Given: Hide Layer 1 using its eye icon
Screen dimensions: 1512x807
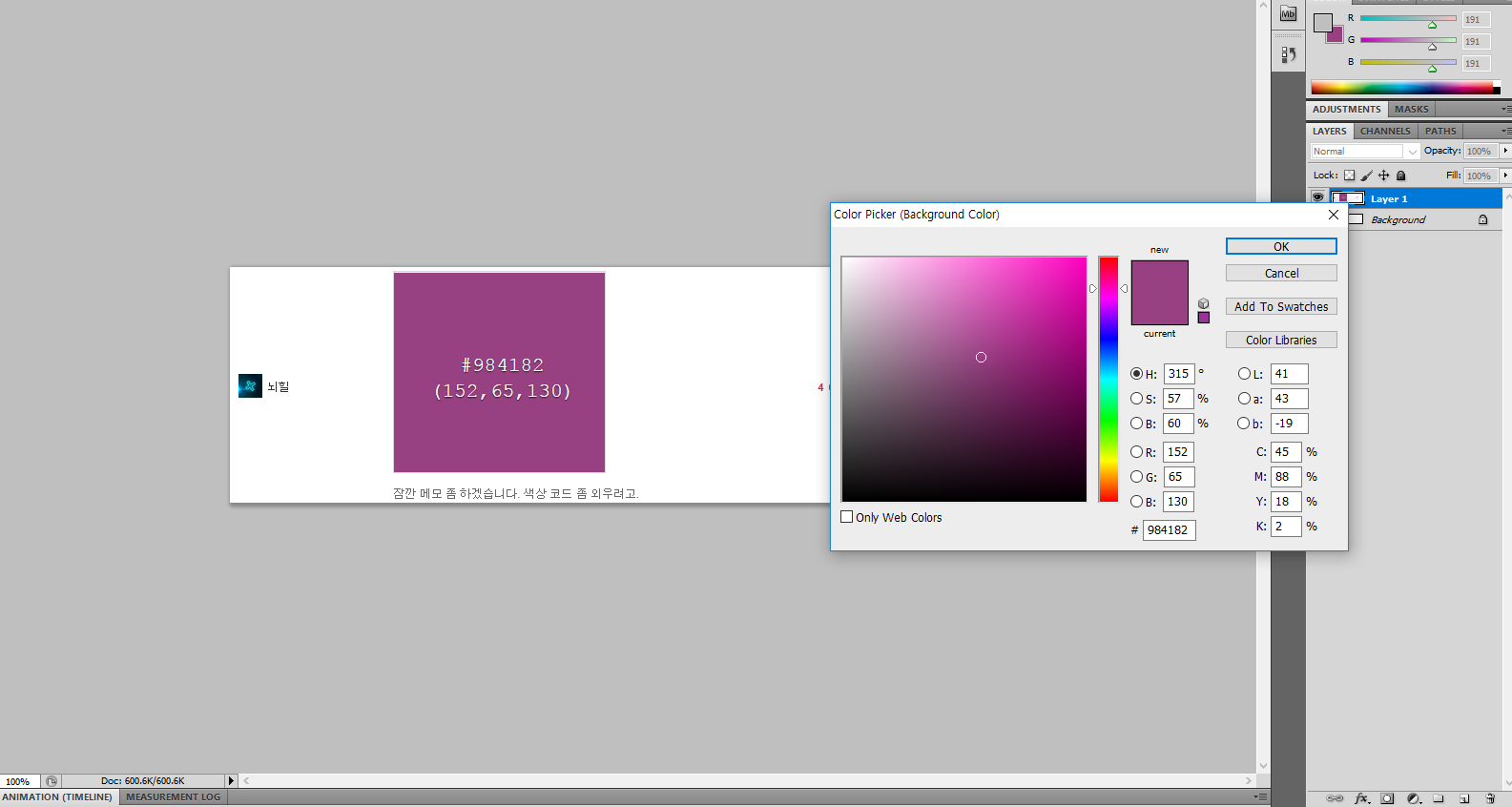Looking at the screenshot, I should [x=1317, y=198].
